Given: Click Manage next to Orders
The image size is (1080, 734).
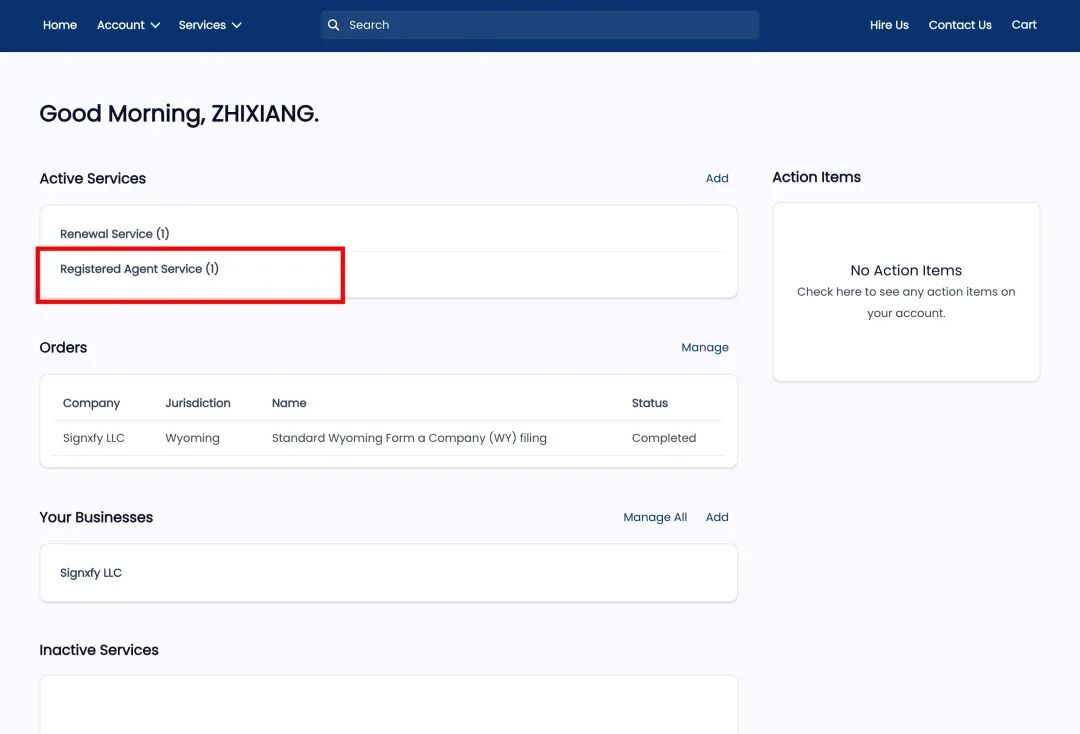Looking at the screenshot, I should tap(705, 348).
